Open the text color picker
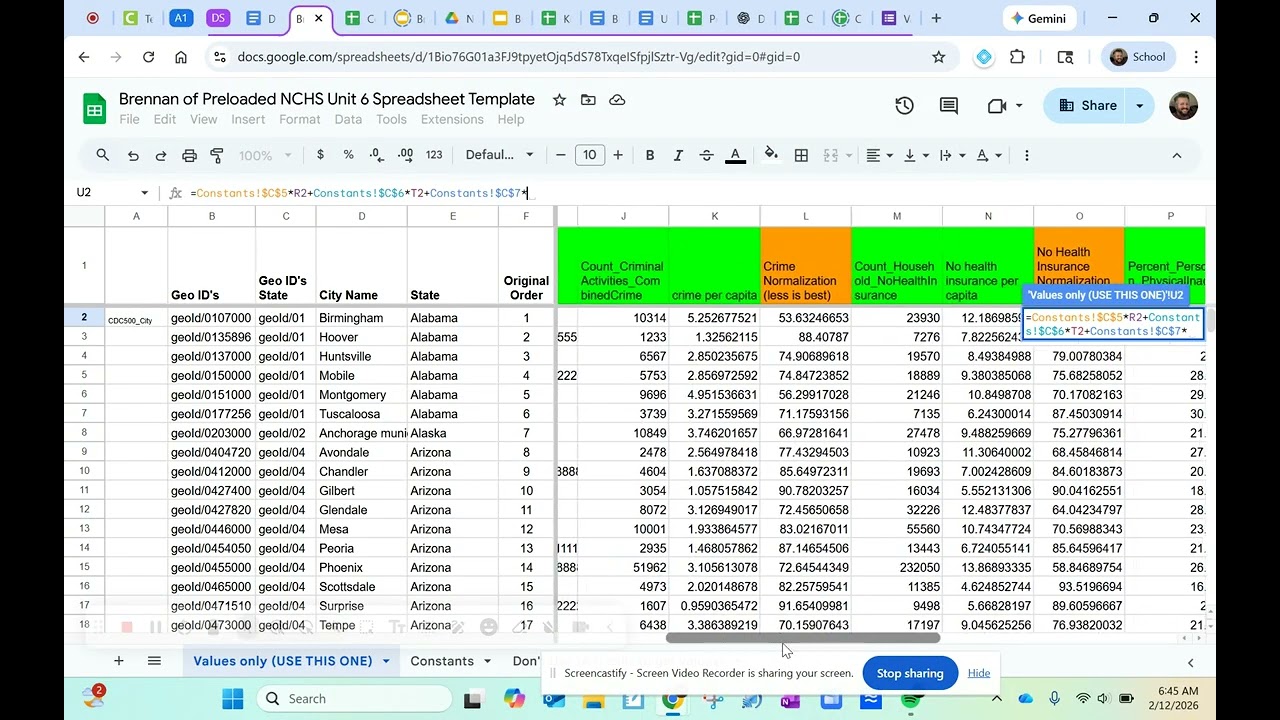Viewport: 1280px width, 720px height. (735, 155)
